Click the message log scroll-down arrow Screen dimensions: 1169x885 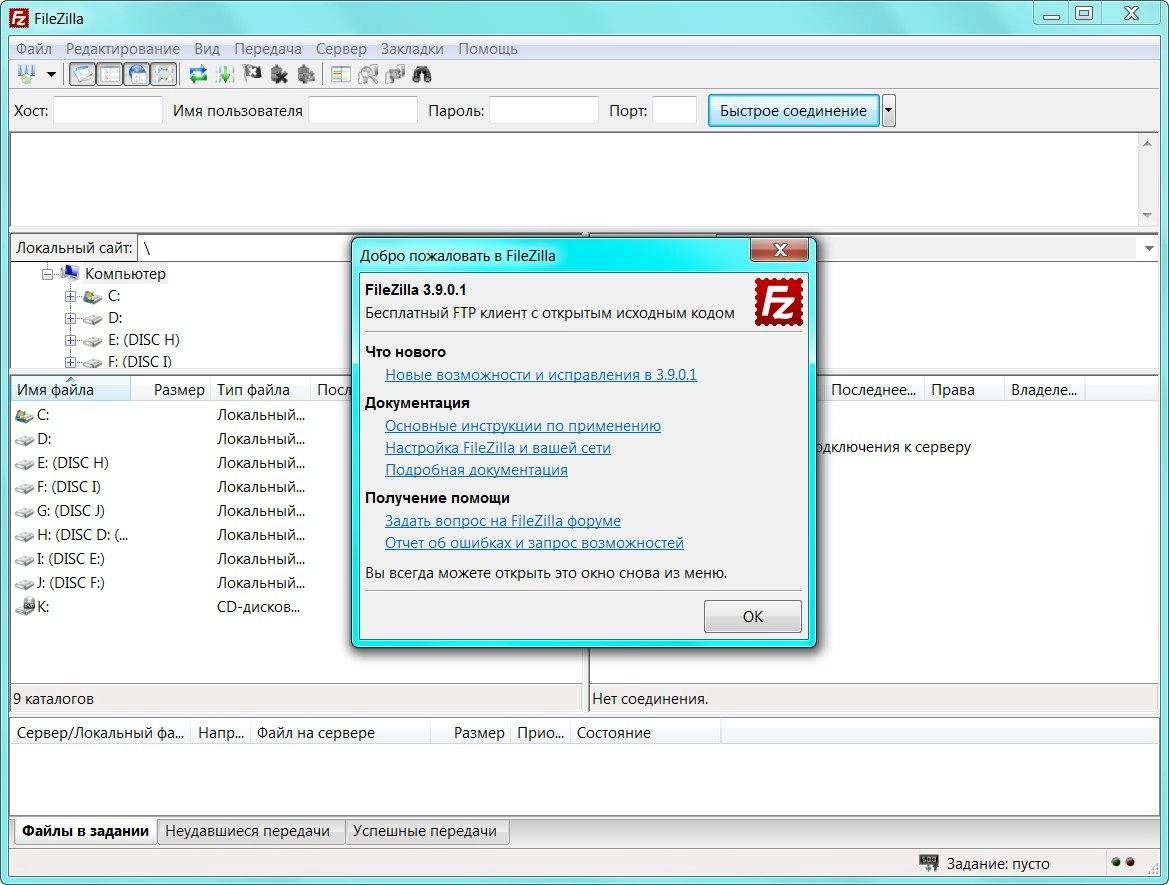point(1147,215)
